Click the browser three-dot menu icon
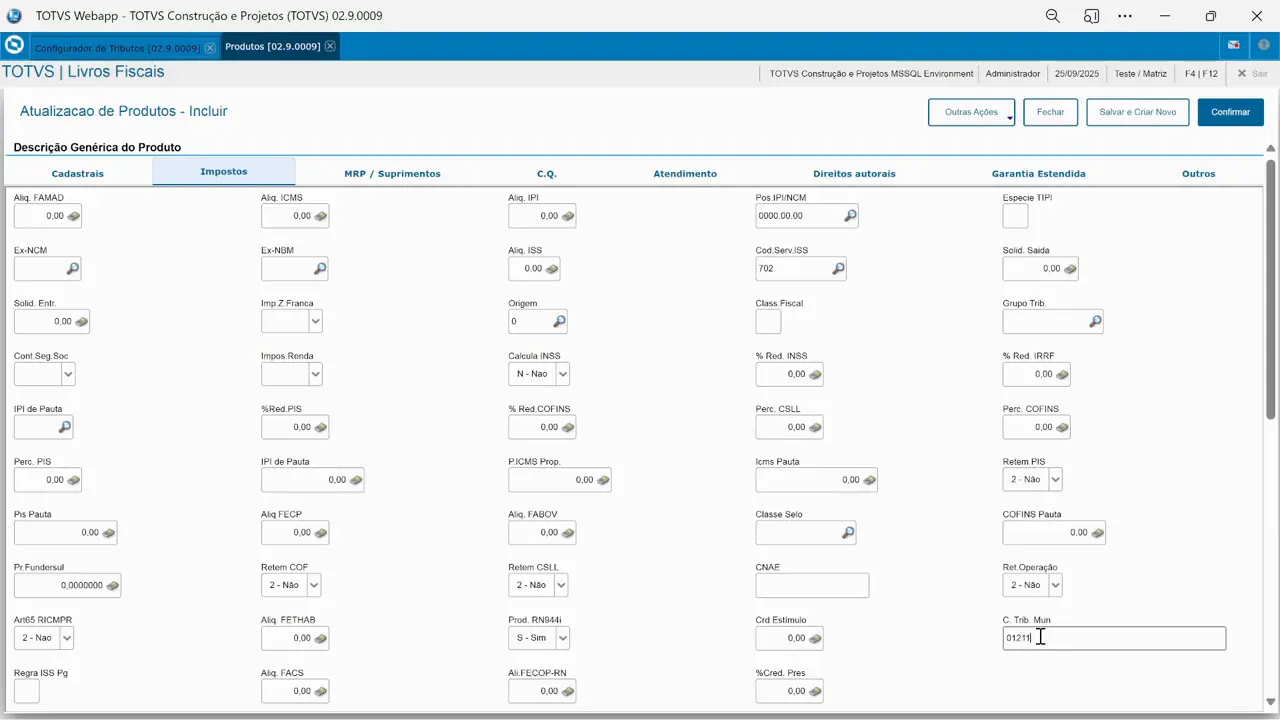This screenshot has width=1280, height=720. 1124,15
